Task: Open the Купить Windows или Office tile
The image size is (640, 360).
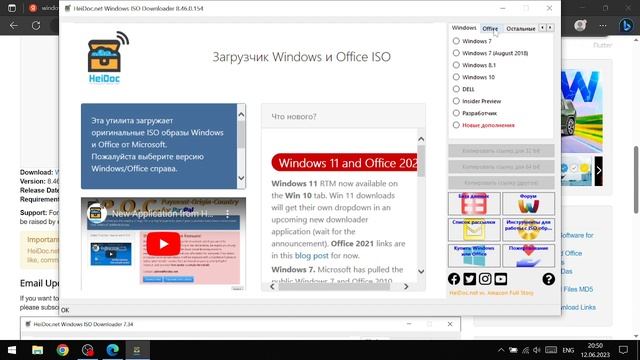Action: point(474,256)
